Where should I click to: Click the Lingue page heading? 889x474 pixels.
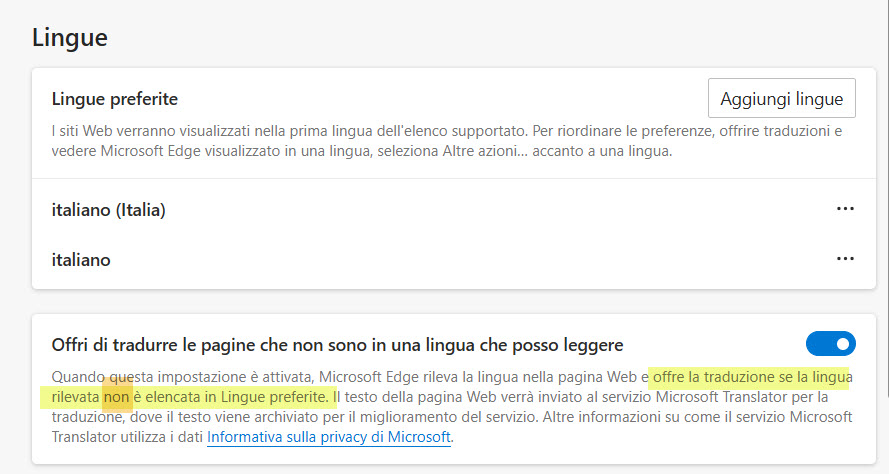coord(70,38)
